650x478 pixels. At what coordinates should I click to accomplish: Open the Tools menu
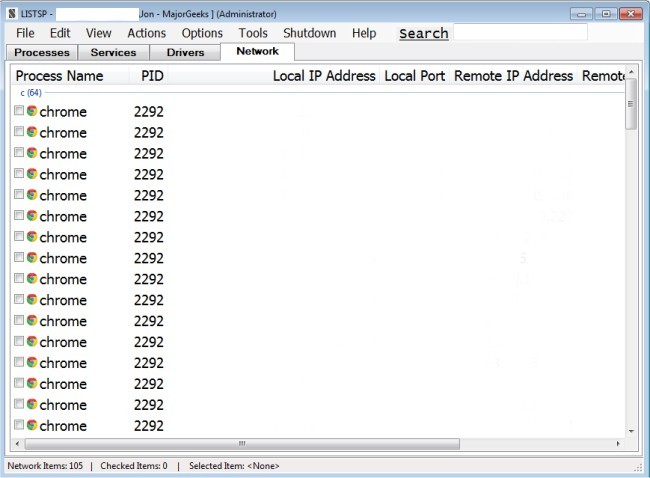[253, 33]
